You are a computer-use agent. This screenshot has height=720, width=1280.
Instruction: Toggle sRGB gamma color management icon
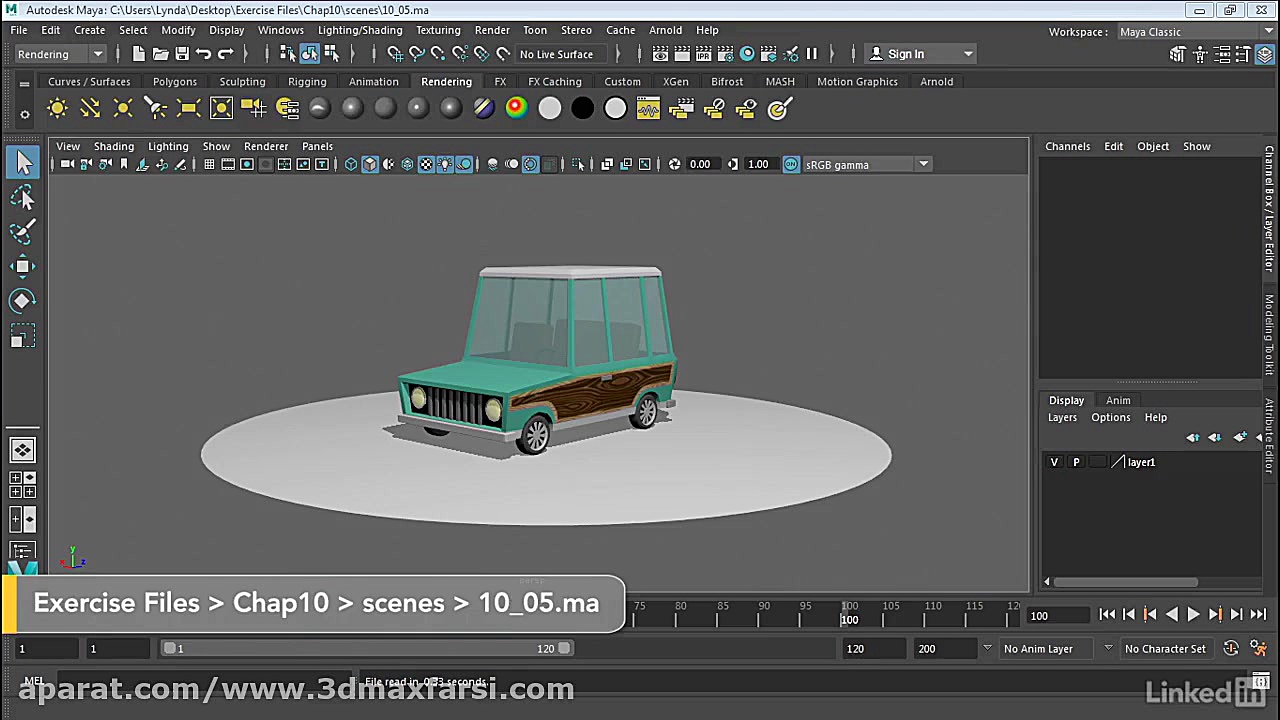(791, 165)
